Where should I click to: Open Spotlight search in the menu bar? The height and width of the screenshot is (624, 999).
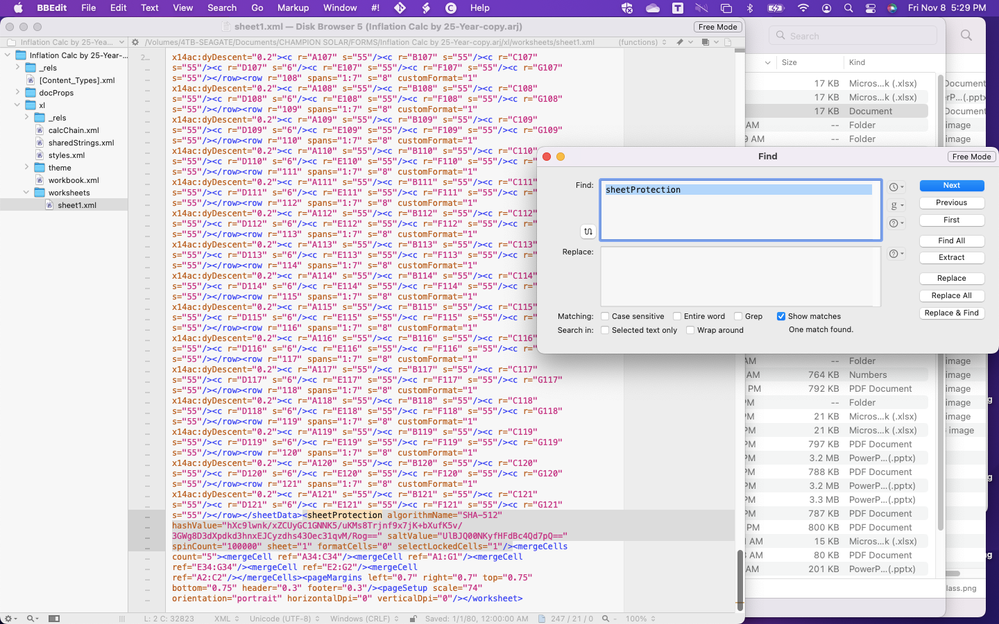tap(848, 8)
